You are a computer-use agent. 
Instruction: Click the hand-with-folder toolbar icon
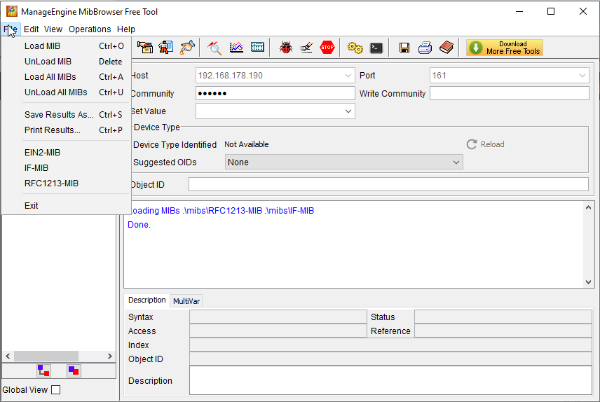[145, 47]
